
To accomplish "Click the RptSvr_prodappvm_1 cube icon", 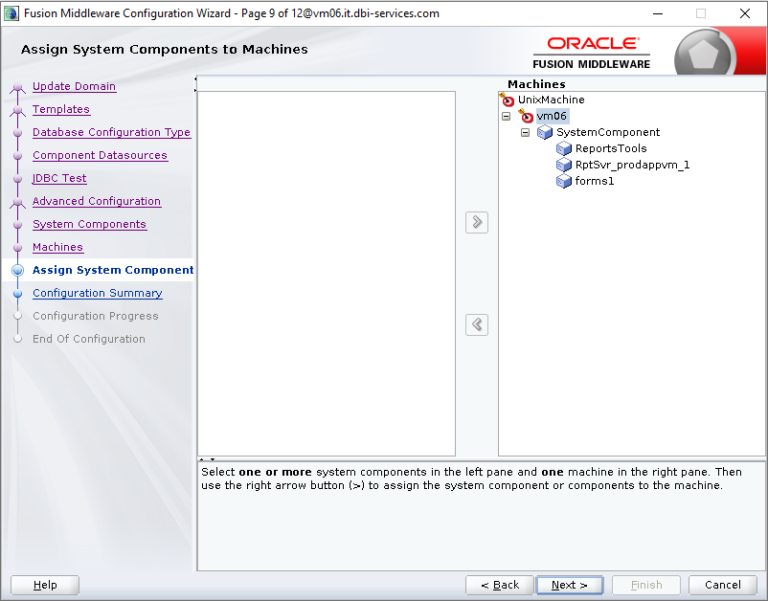I will [x=564, y=165].
